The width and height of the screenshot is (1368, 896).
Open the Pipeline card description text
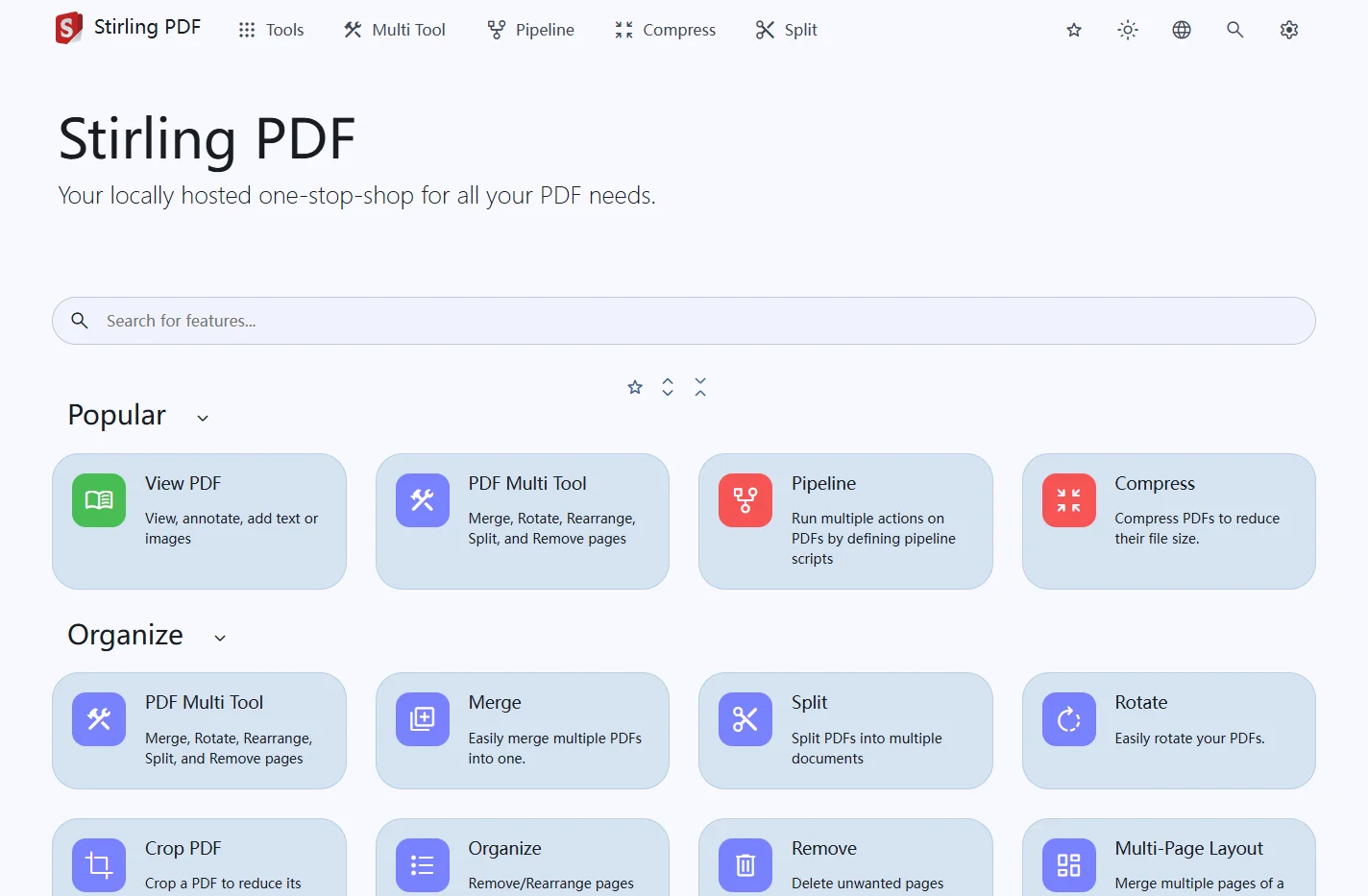click(873, 539)
